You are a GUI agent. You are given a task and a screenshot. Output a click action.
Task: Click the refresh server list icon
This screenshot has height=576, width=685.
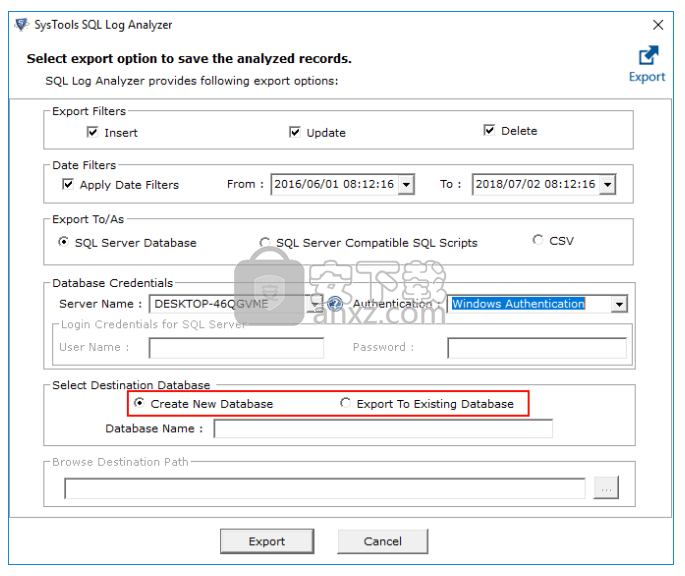335,303
